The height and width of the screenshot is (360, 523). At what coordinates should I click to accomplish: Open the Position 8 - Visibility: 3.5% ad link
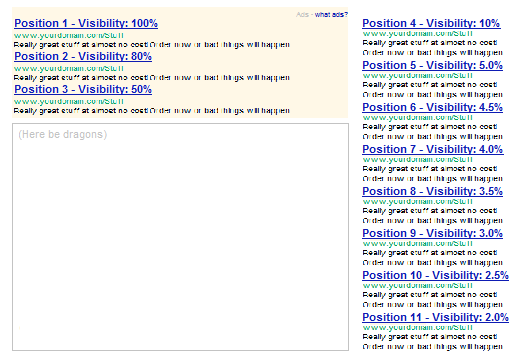(432, 192)
